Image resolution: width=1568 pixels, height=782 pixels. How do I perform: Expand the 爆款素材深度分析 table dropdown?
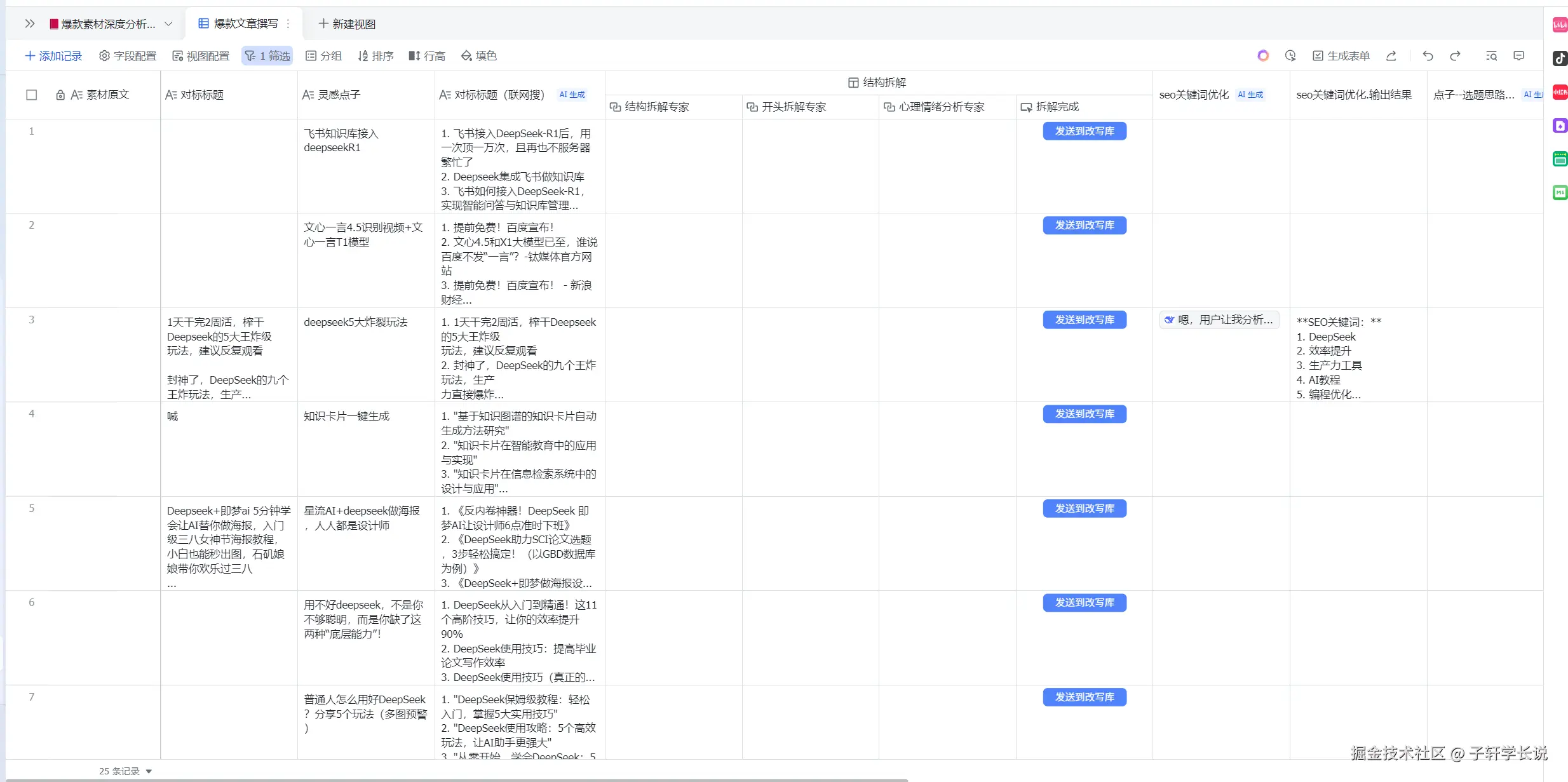[168, 24]
